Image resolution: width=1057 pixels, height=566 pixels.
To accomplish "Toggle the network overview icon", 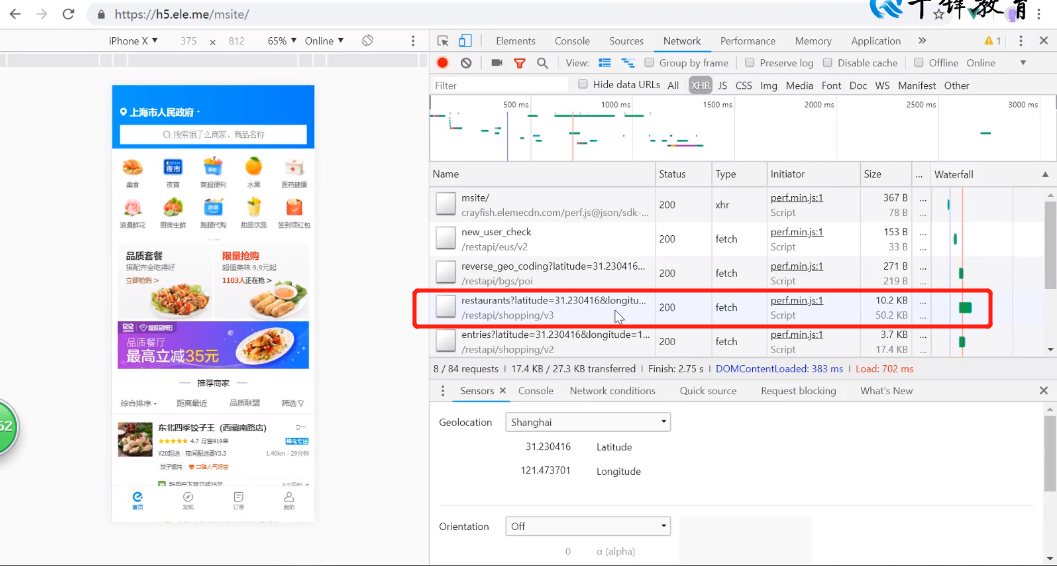I will (628, 63).
